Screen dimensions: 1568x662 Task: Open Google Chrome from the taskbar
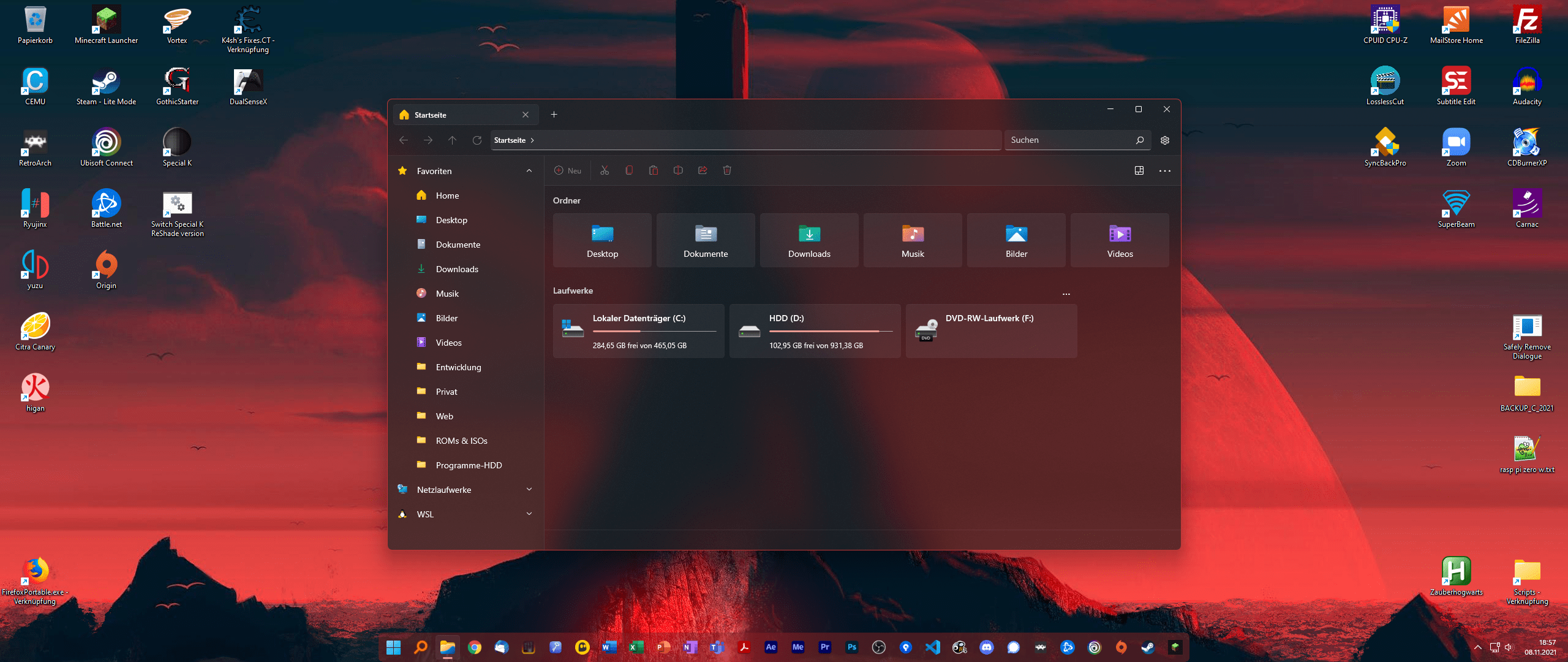pyautogui.click(x=475, y=647)
